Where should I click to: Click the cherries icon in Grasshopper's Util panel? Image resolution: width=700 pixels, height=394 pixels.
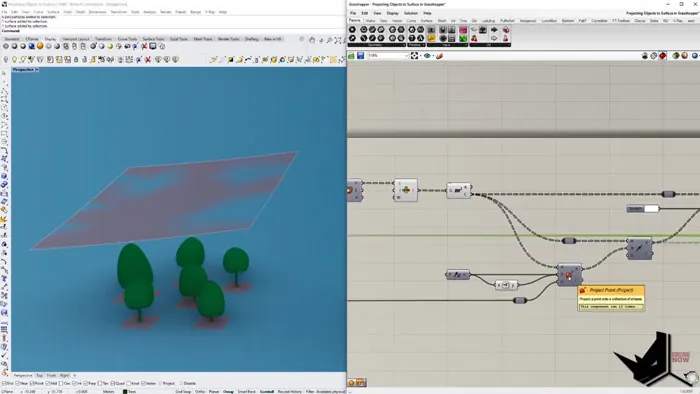coord(474,38)
